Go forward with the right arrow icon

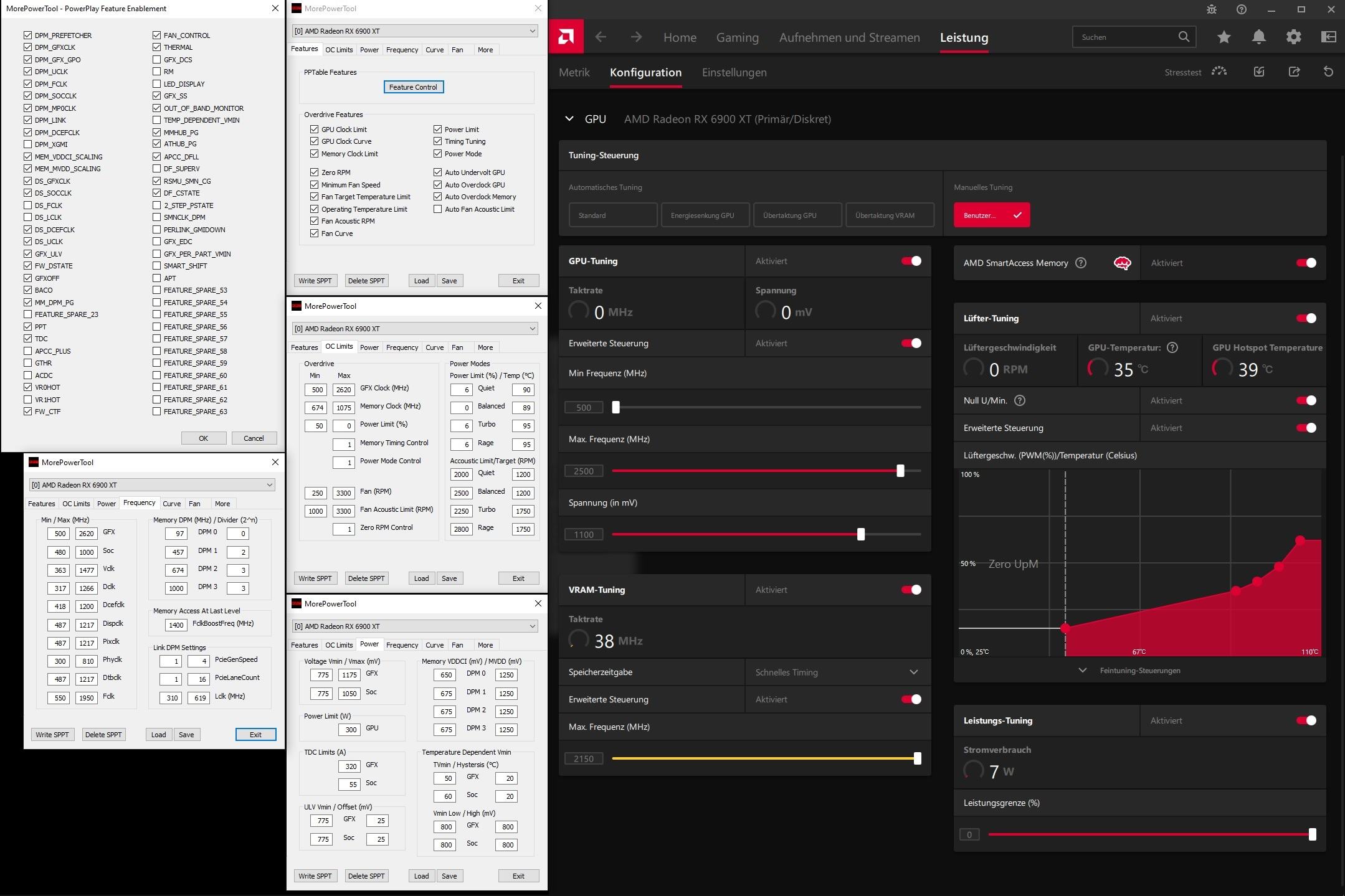pyautogui.click(x=636, y=37)
